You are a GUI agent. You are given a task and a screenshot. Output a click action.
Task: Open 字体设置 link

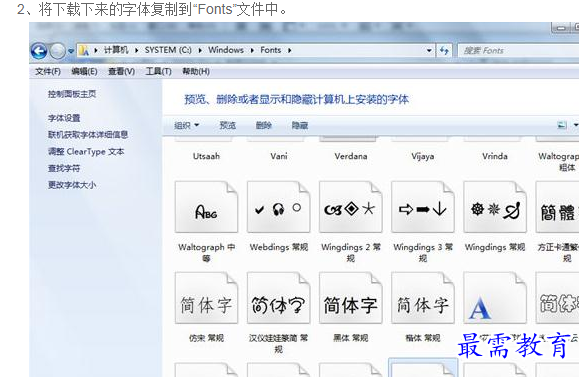coord(64,118)
